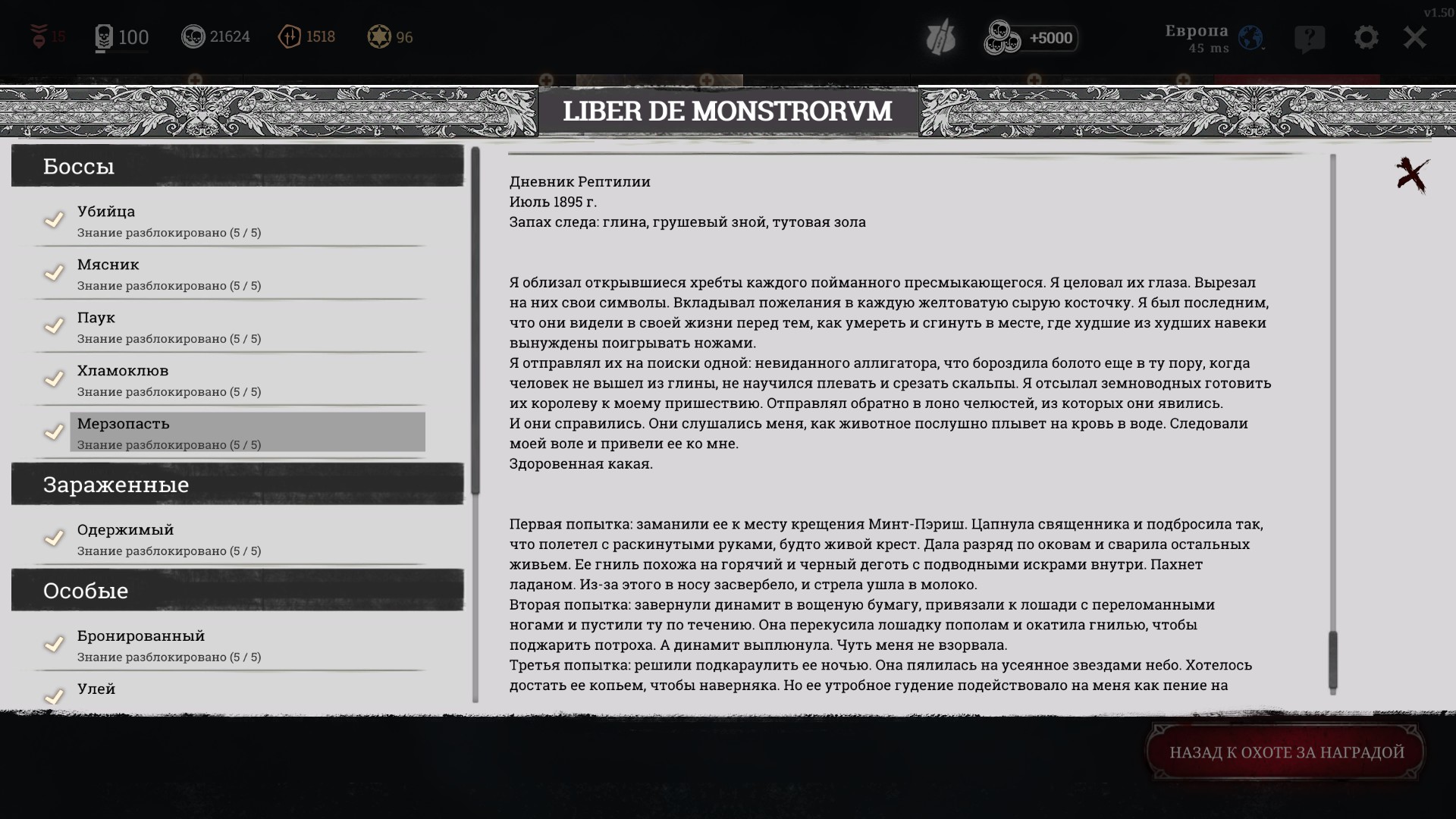The width and height of the screenshot is (1456, 819).
Task: Click the rank level badge icon
Action: [104, 37]
